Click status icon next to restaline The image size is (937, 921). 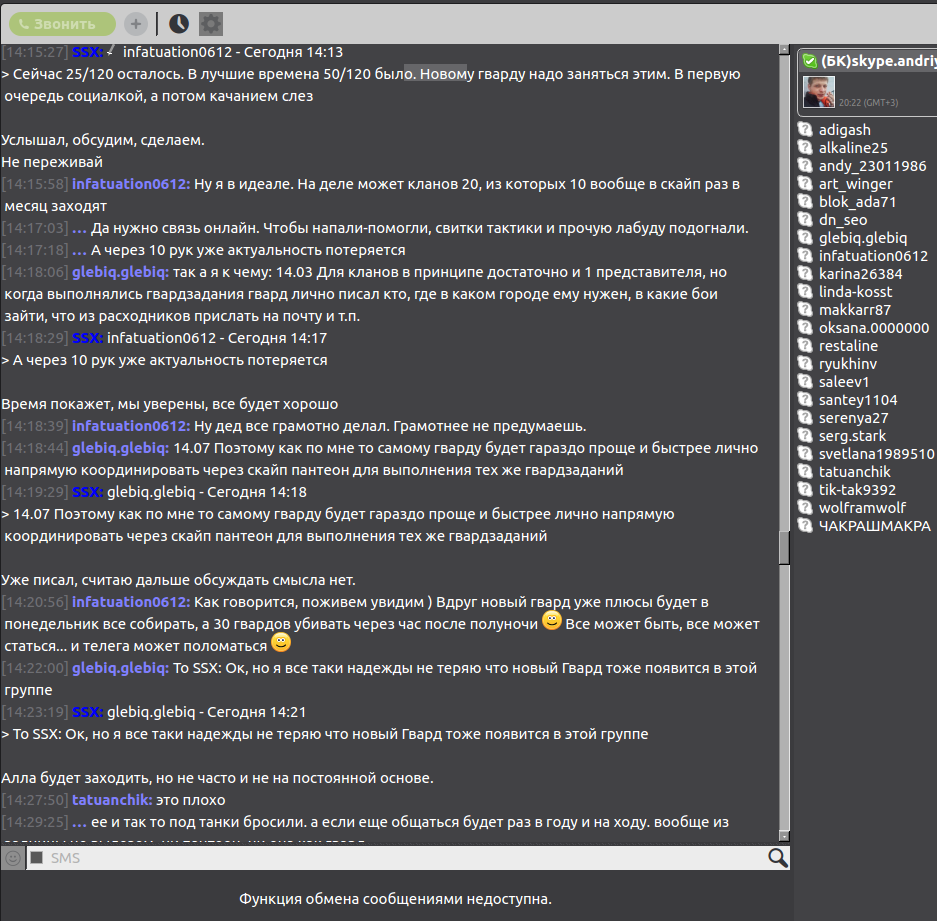click(806, 345)
